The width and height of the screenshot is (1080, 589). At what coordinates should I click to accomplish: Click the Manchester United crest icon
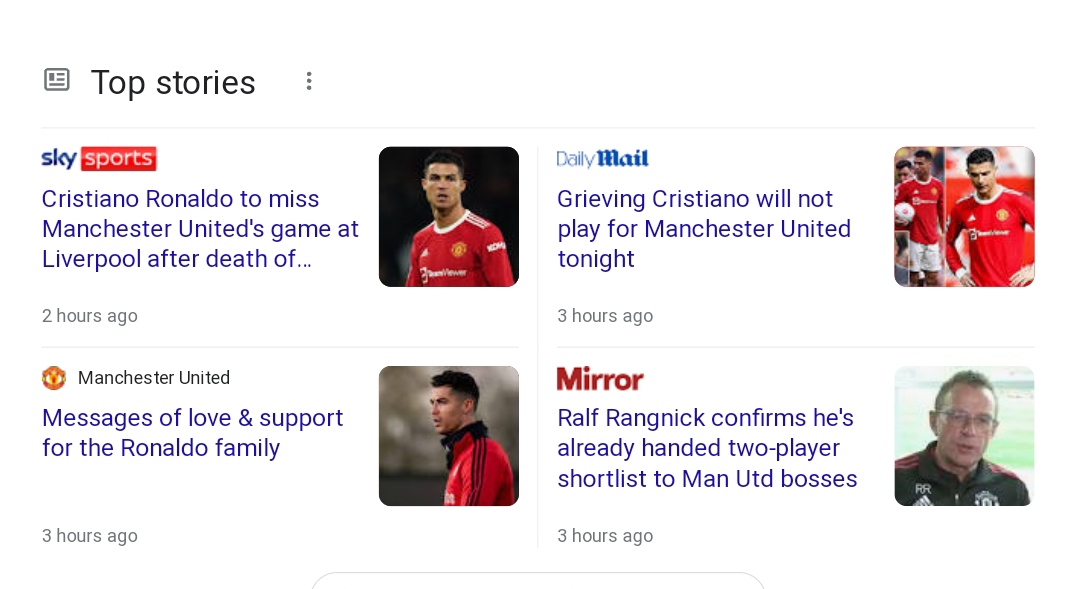pos(54,378)
